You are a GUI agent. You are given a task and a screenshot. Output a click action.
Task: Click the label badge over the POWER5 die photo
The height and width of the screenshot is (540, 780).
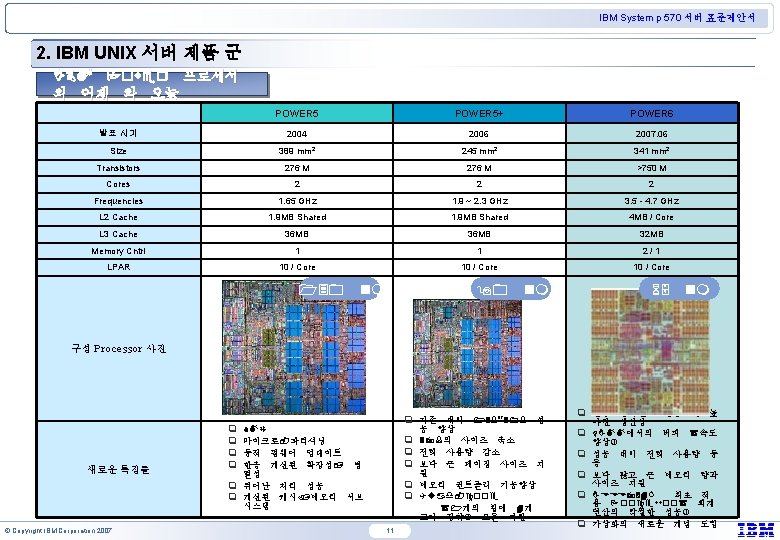(340, 289)
